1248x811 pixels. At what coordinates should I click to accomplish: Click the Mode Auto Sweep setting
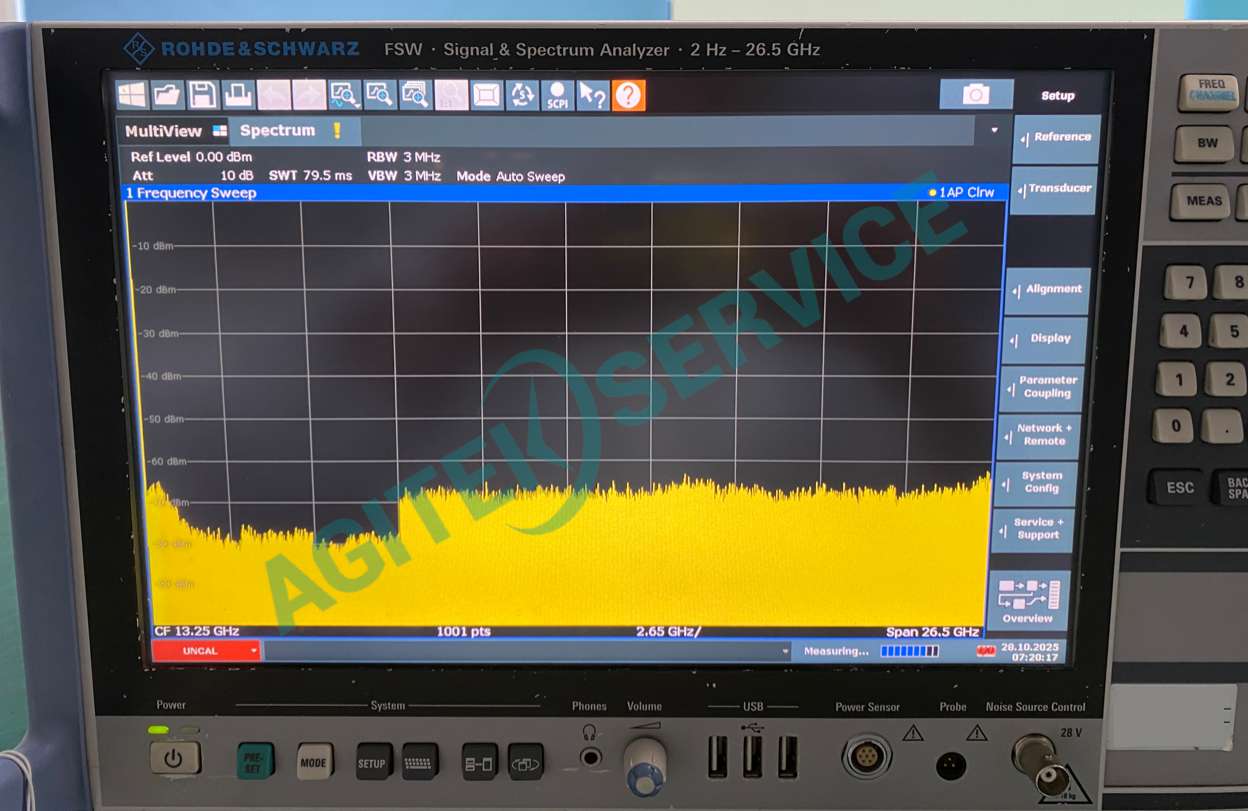coord(511,176)
